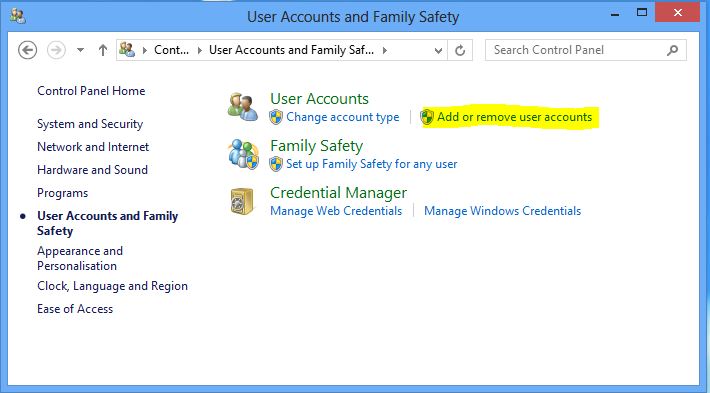Click the address bar Control Panel icon
The image size is (710, 393).
click(x=127, y=50)
